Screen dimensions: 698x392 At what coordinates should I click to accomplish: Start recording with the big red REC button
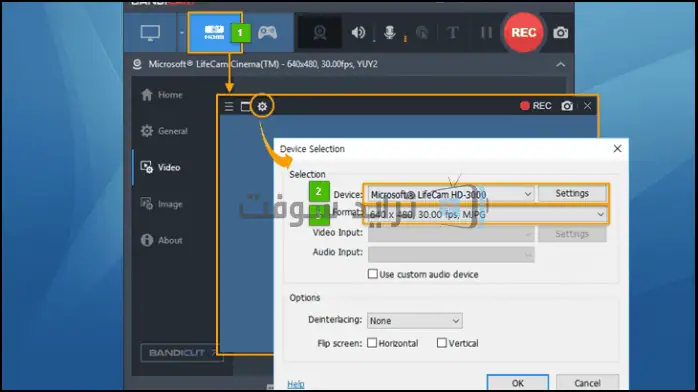pyautogui.click(x=524, y=32)
